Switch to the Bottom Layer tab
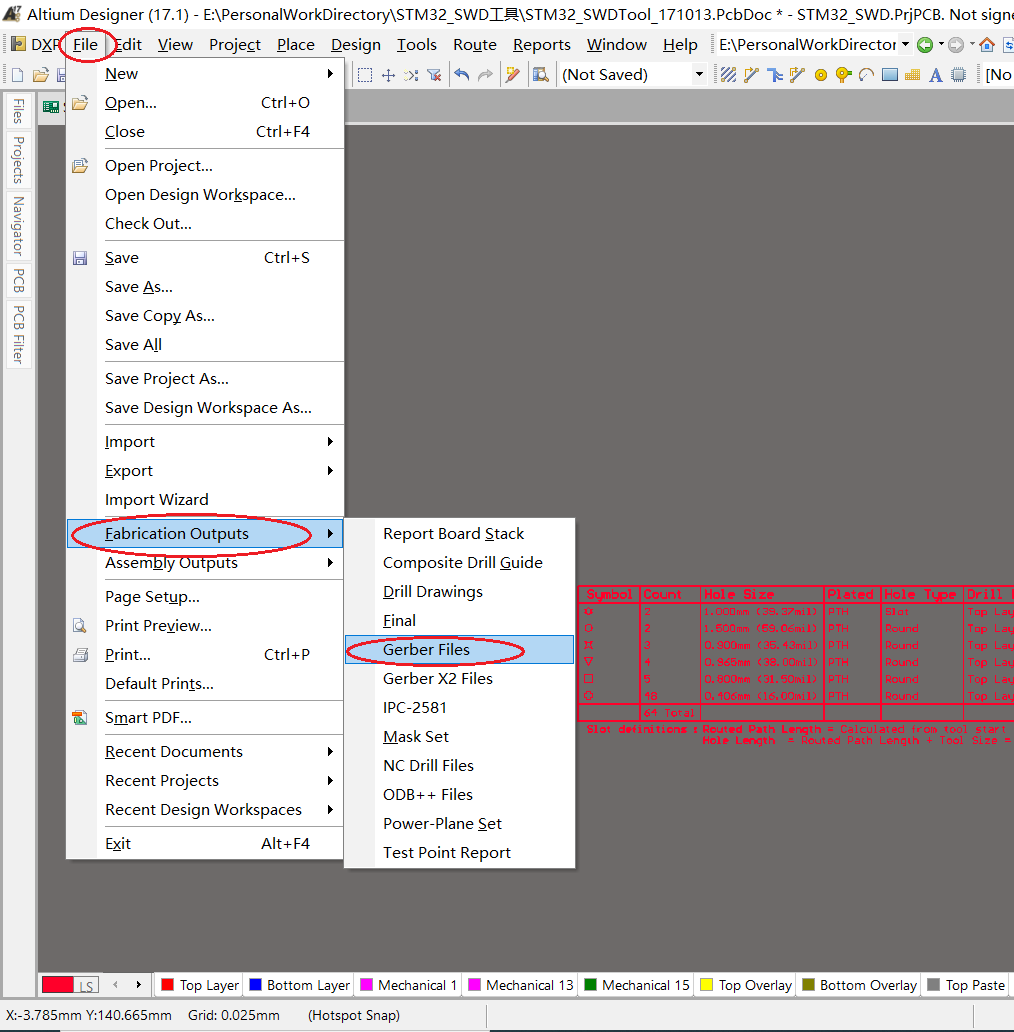Viewport: 1014px width, 1032px height. (x=299, y=985)
